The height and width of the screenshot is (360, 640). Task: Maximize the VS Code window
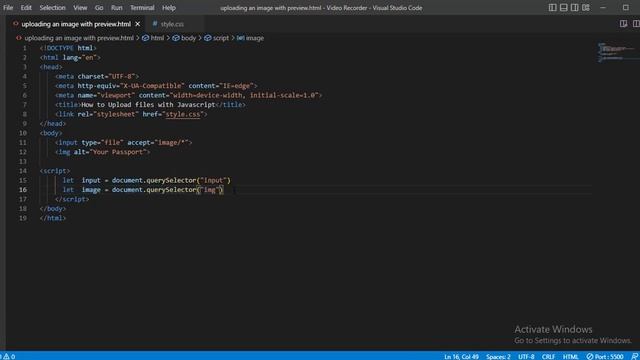pos(626,7)
